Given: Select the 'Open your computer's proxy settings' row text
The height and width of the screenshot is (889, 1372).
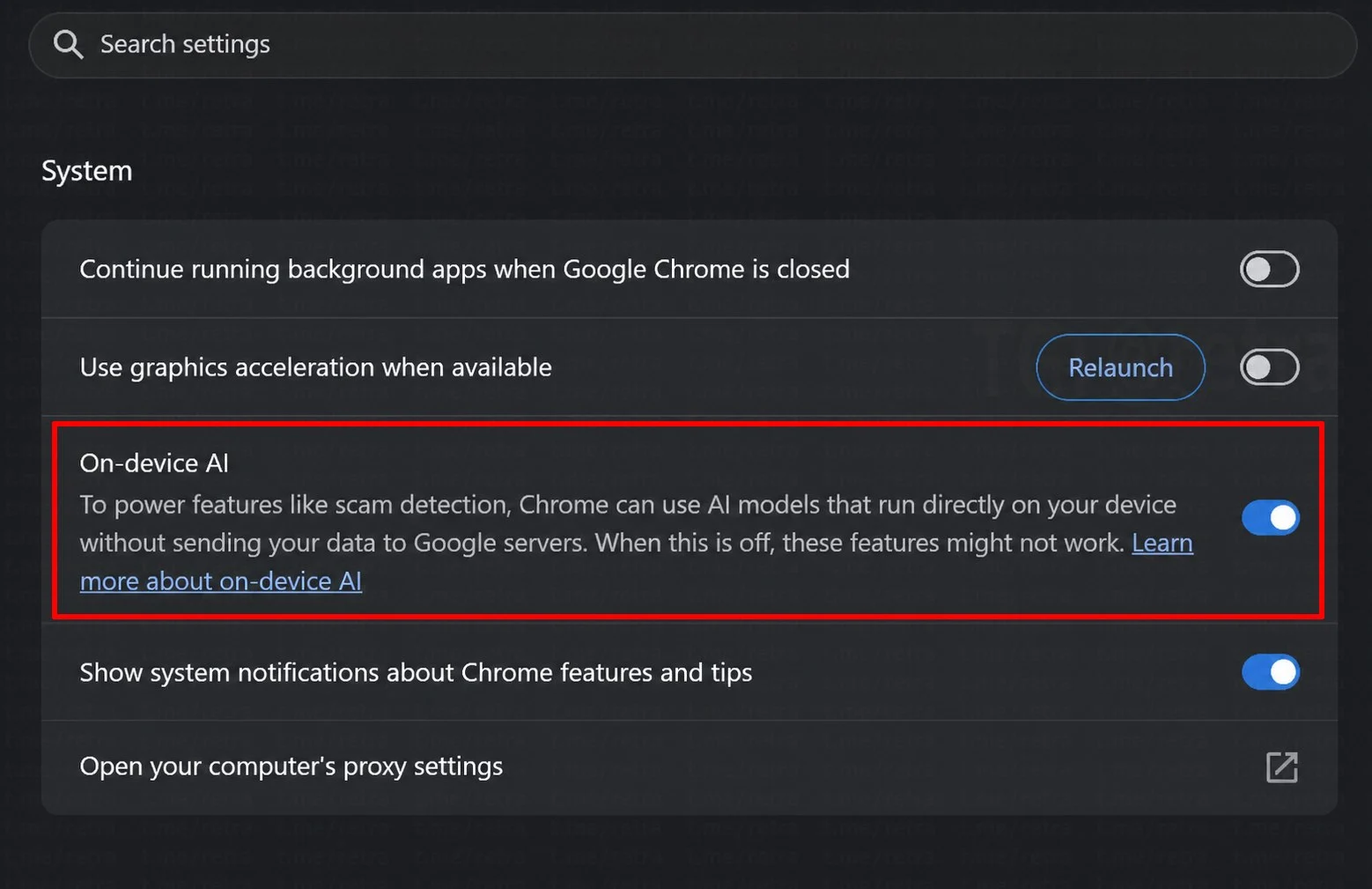Looking at the screenshot, I should coord(291,767).
